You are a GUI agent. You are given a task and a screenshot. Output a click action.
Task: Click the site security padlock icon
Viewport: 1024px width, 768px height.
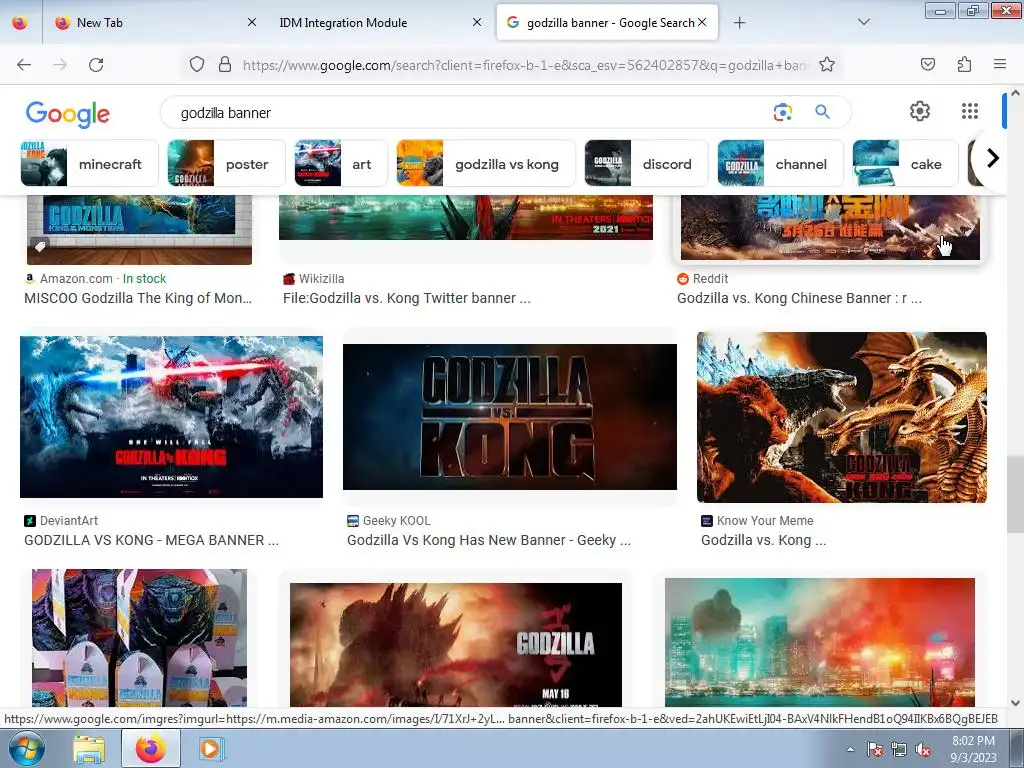click(225, 64)
